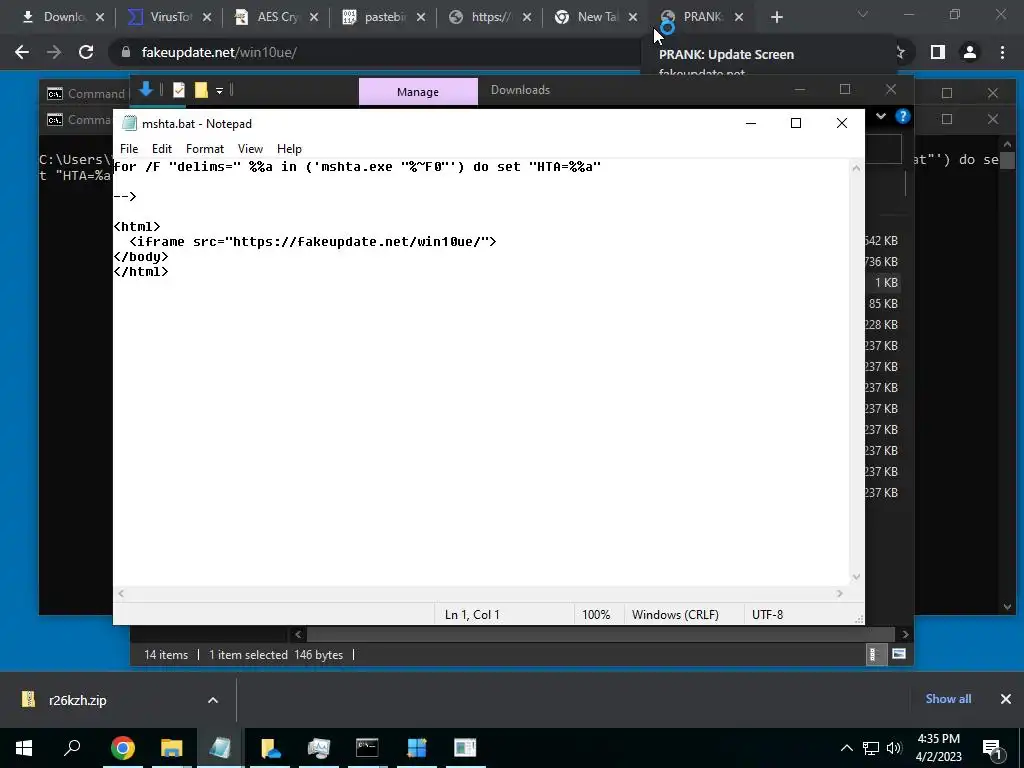This screenshot has width=1024, height=768.
Task: Open network status tray icon
Action: tap(871, 748)
